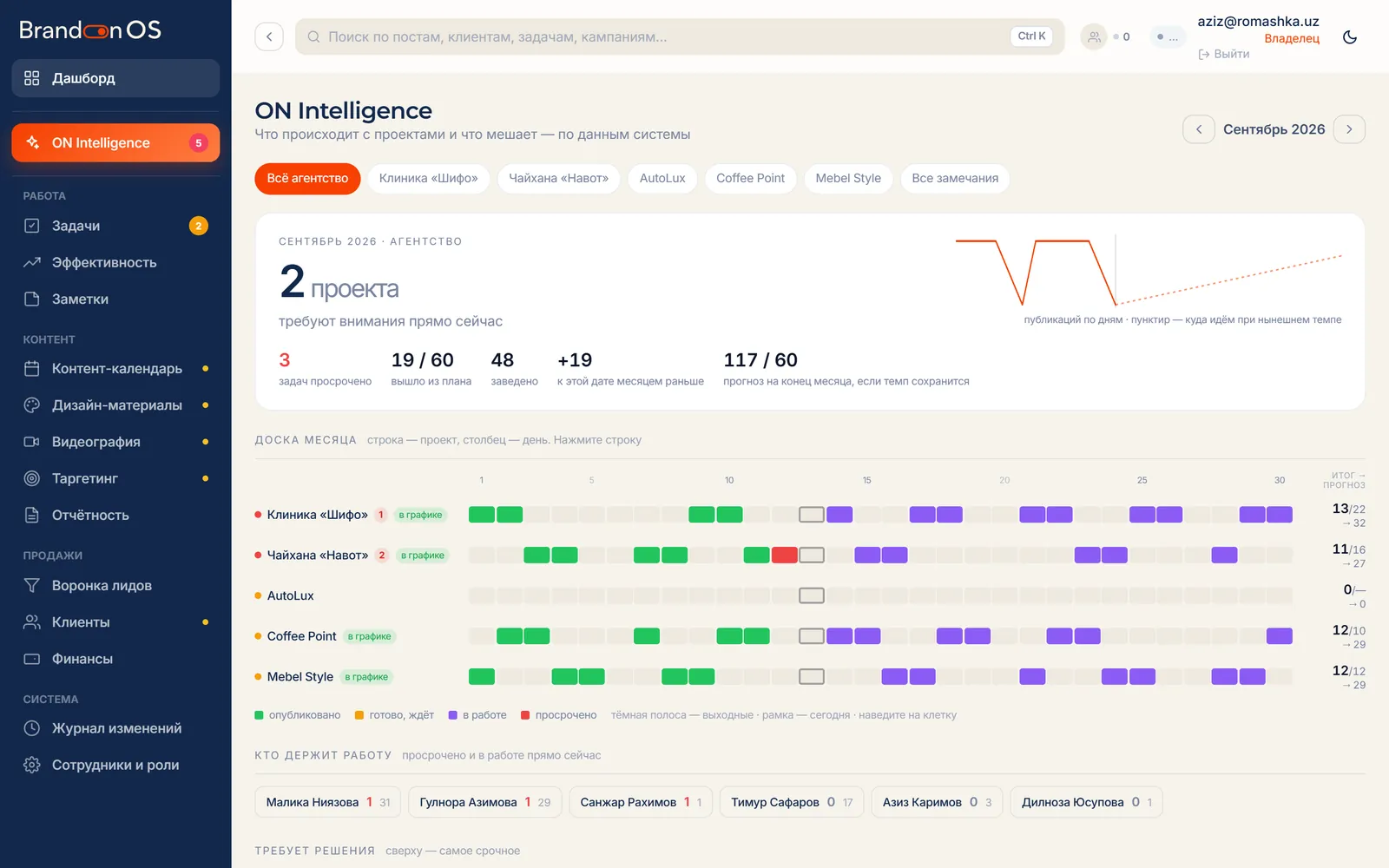Click the Сотрудники и роли gear icon
This screenshot has width=1389, height=868.
(32, 765)
